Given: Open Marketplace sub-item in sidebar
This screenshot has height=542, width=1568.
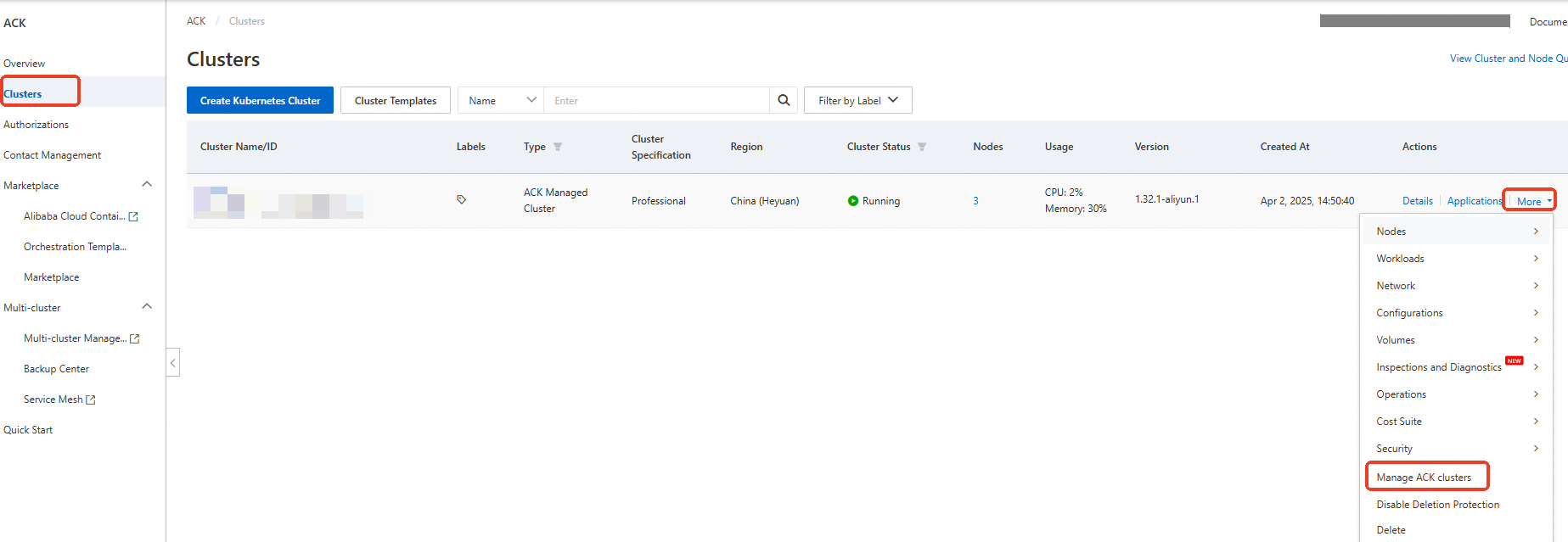Looking at the screenshot, I should pos(52,277).
